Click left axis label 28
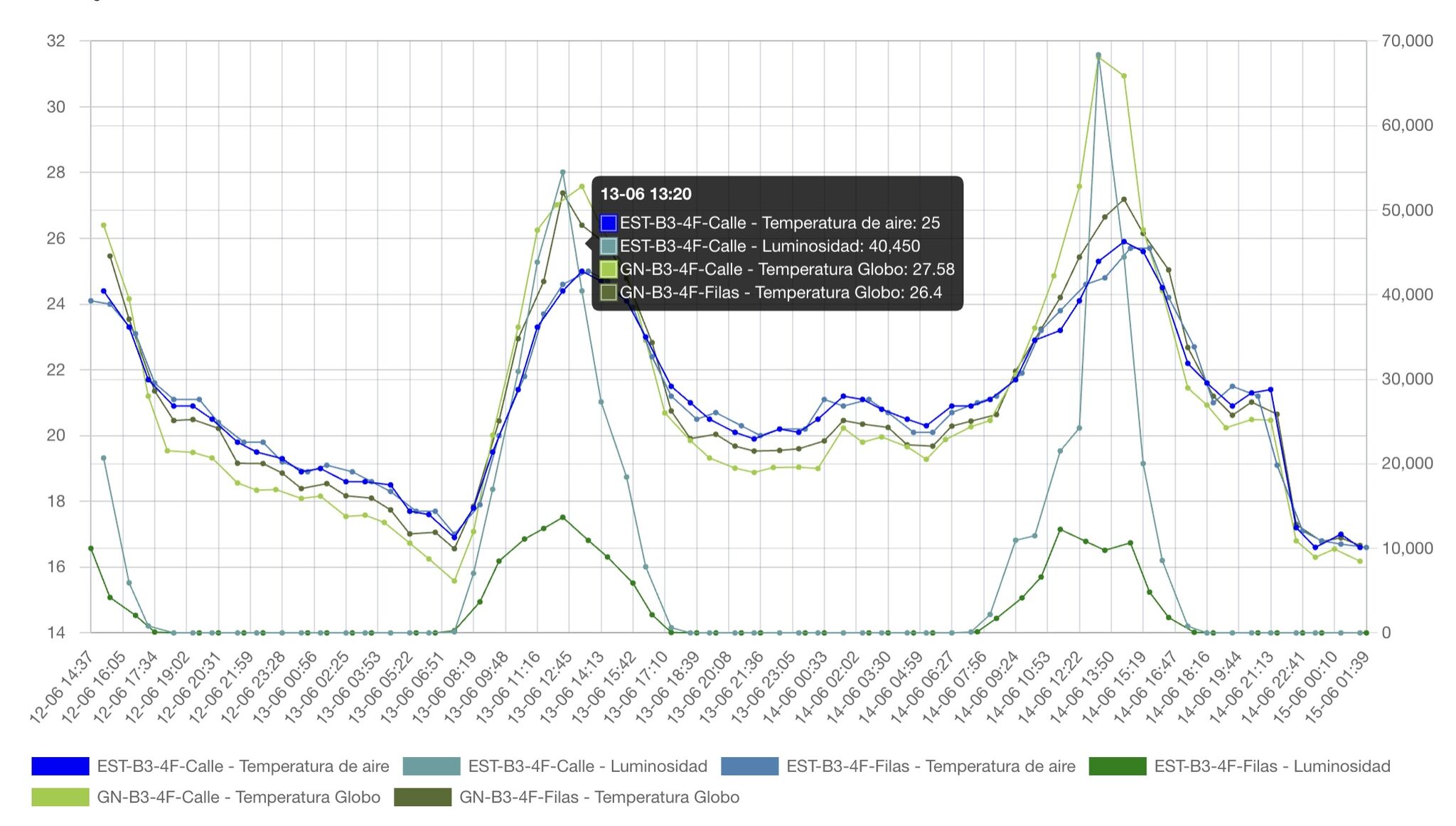1456x826 pixels. click(x=56, y=173)
